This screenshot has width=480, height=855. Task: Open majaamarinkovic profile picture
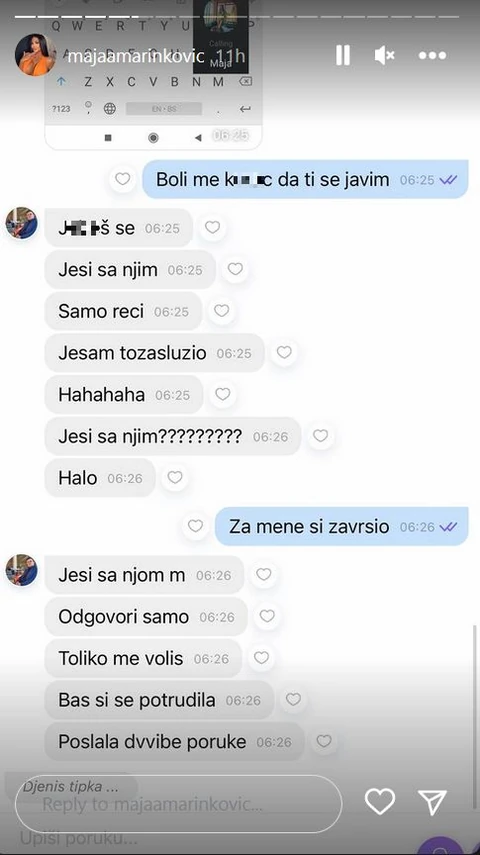pyautogui.click(x=35, y=55)
